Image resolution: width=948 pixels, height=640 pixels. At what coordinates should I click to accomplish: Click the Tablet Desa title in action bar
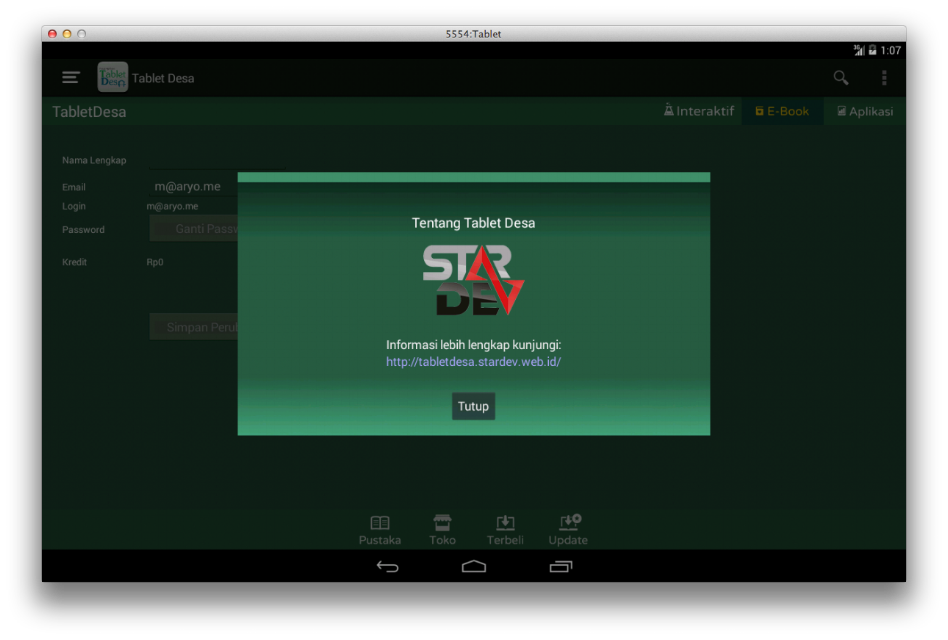click(x=163, y=78)
